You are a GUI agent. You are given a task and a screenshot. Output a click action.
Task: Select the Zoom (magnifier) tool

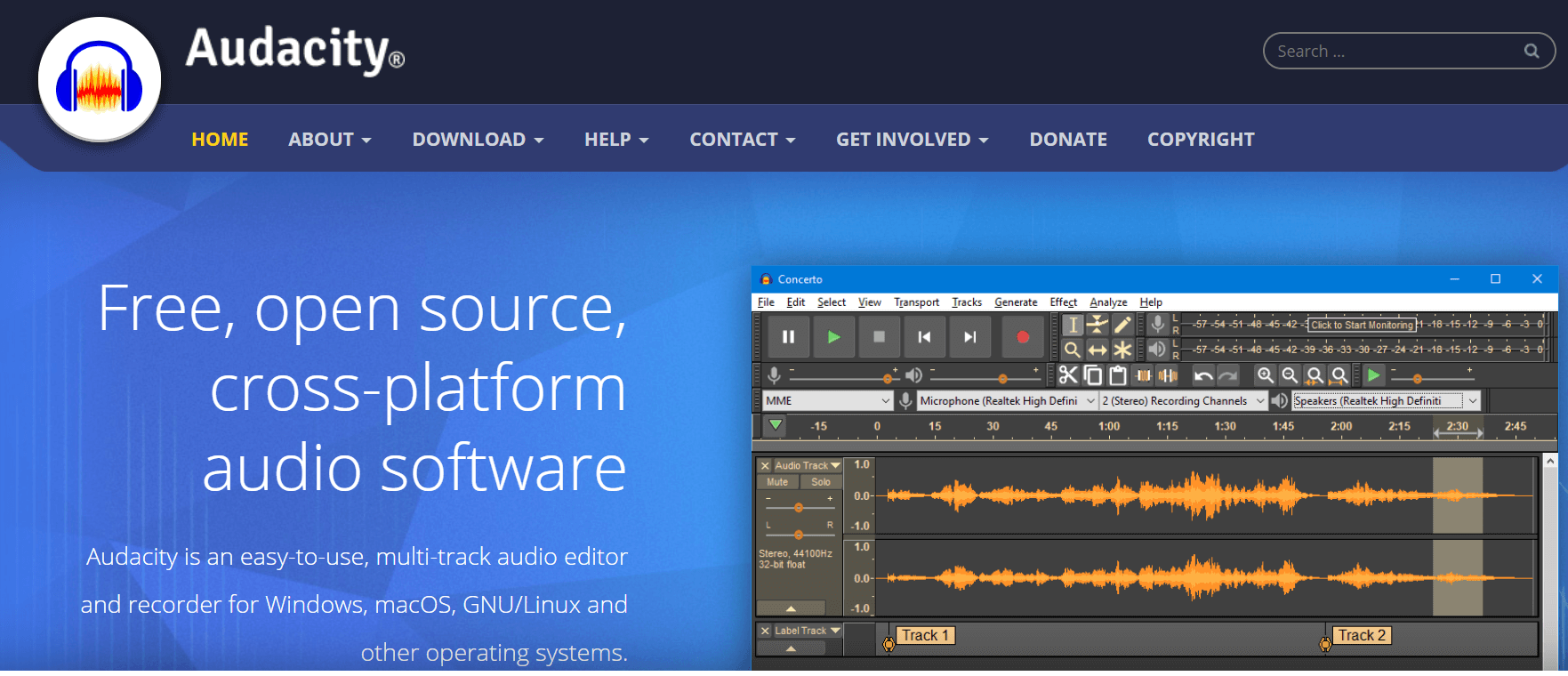1073,350
